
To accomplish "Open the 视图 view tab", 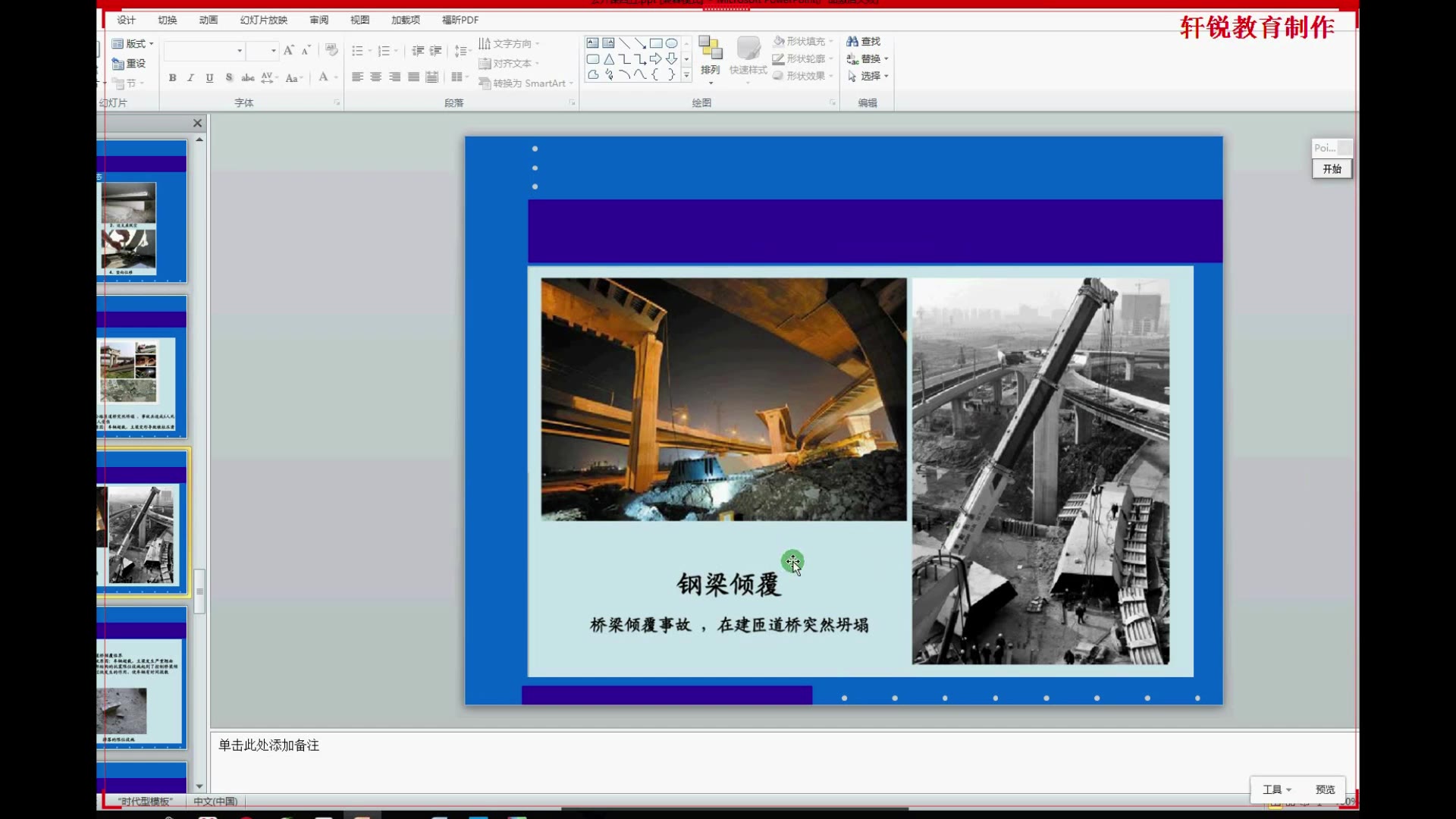I will coord(360,20).
